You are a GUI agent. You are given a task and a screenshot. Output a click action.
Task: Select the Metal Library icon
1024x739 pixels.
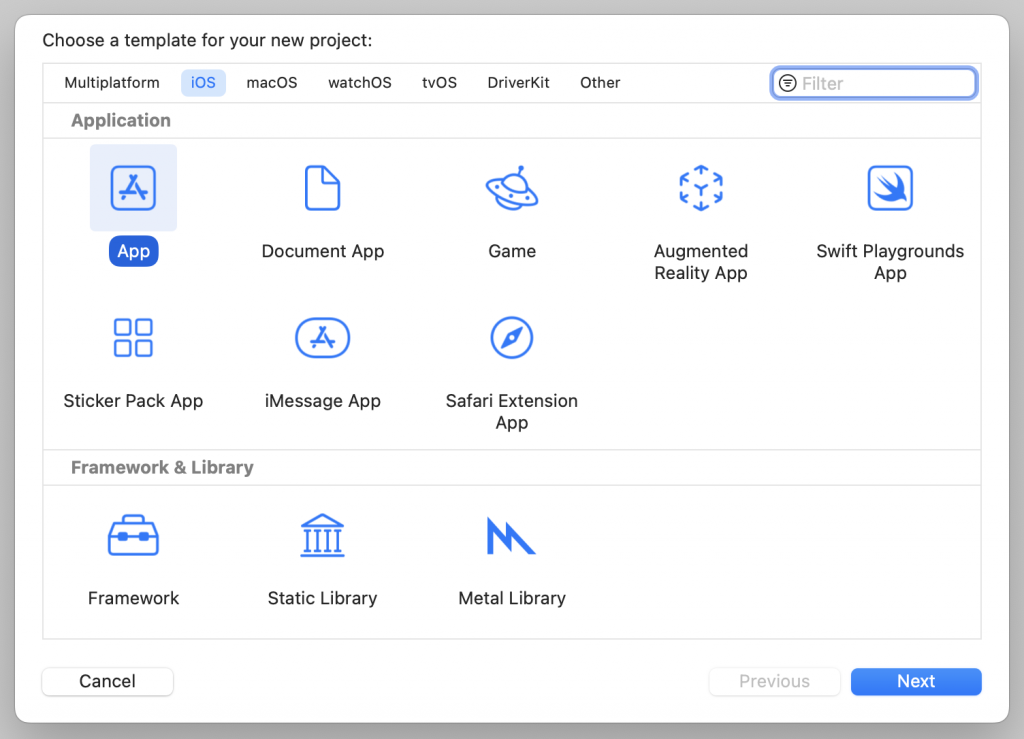pos(511,535)
